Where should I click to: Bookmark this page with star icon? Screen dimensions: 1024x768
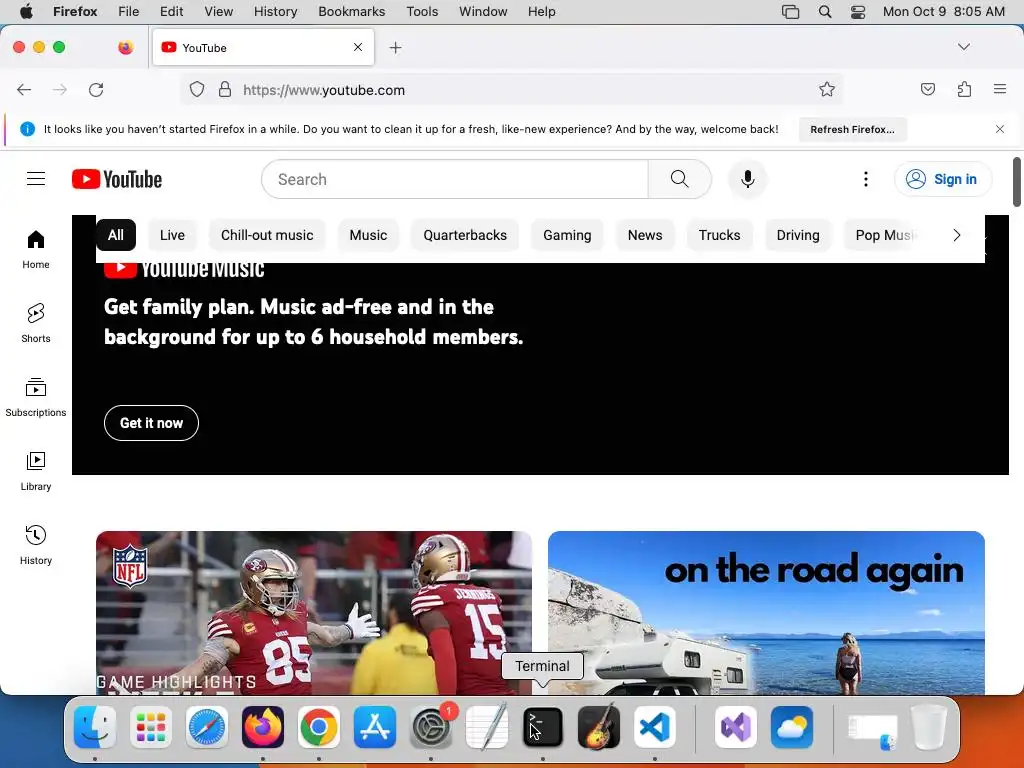pos(827,89)
